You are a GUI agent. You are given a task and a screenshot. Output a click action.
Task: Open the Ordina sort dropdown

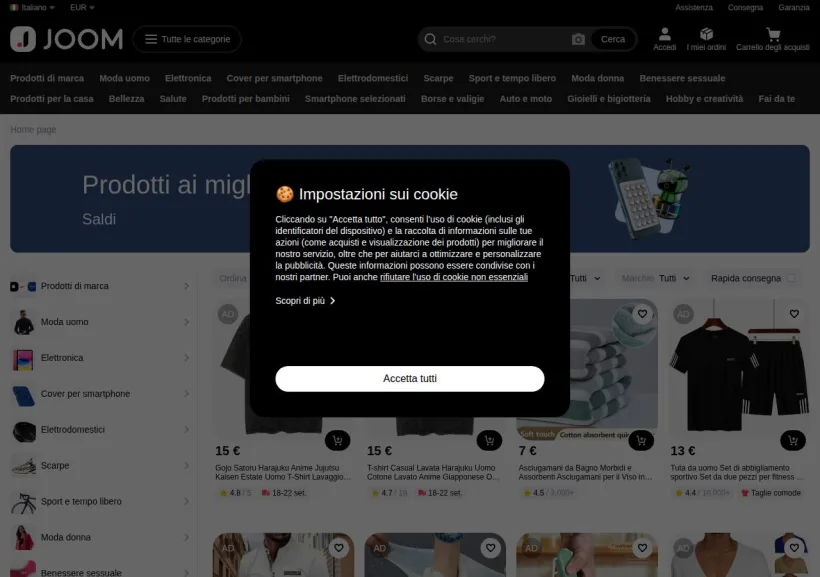click(233, 278)
